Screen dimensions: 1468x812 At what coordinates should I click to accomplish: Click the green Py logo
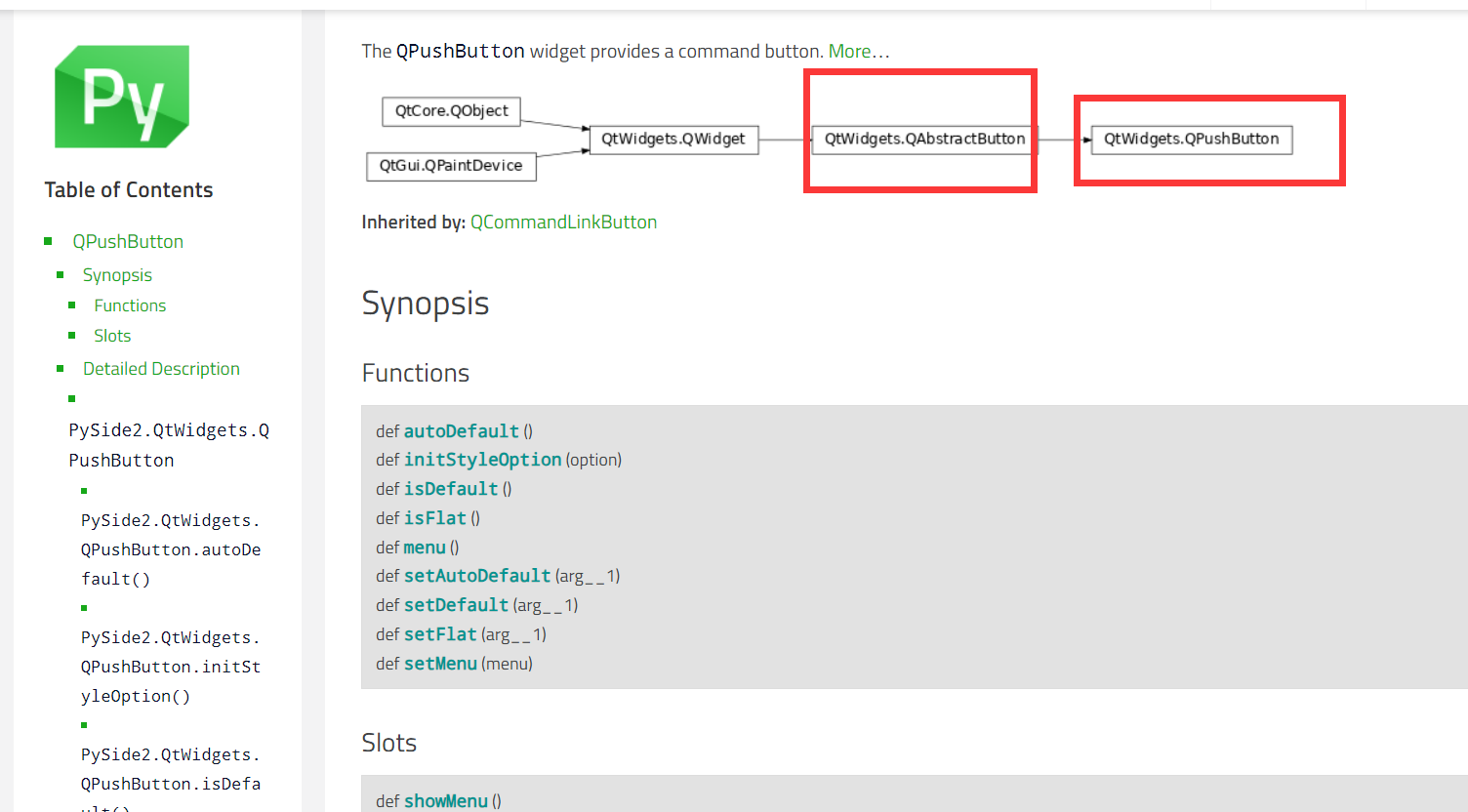122,97
